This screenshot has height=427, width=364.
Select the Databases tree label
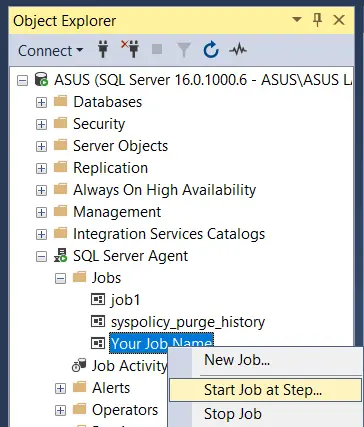pyautogui.click(x=107, y=102)
